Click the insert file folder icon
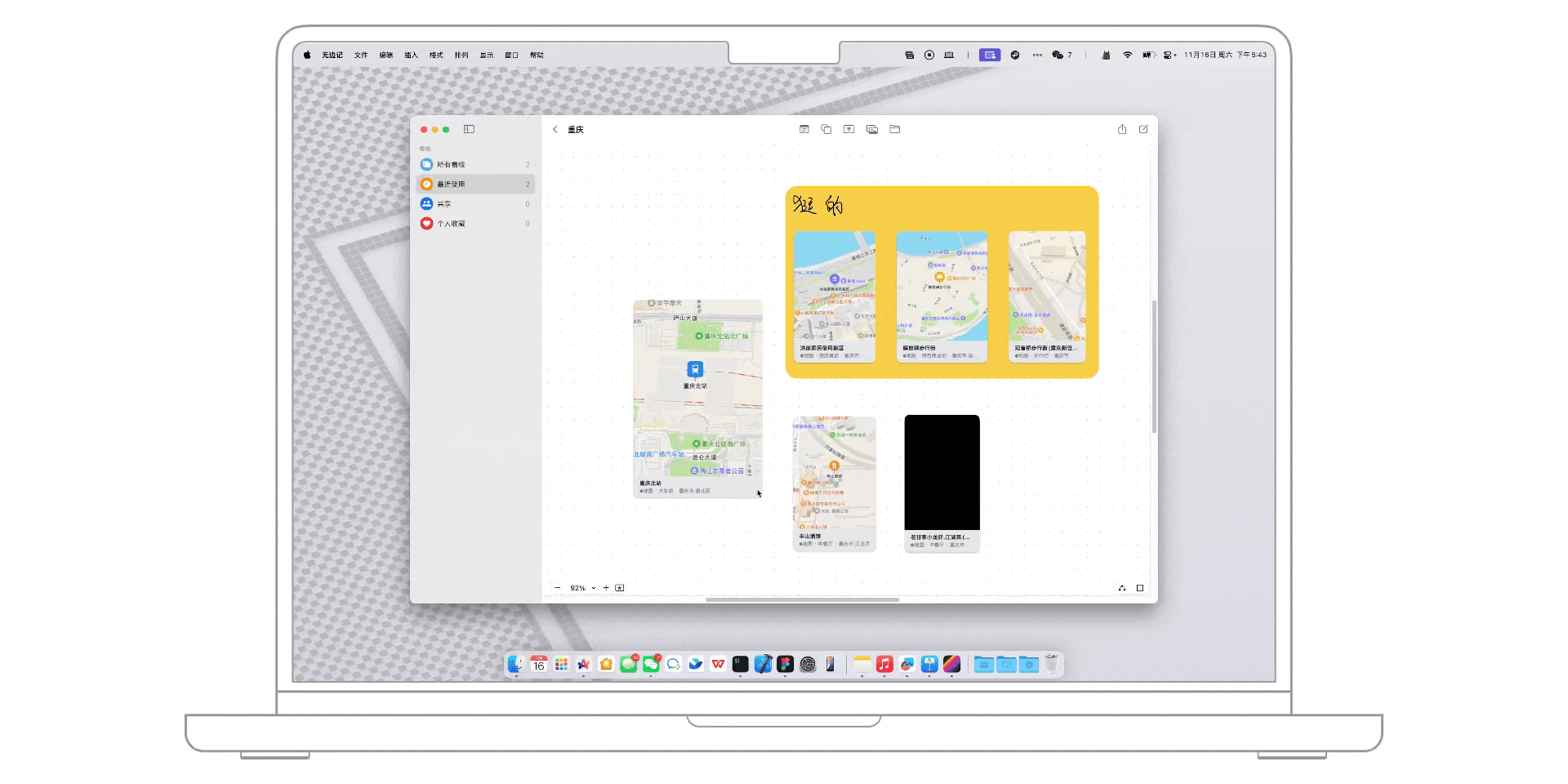 pos(895,129)
